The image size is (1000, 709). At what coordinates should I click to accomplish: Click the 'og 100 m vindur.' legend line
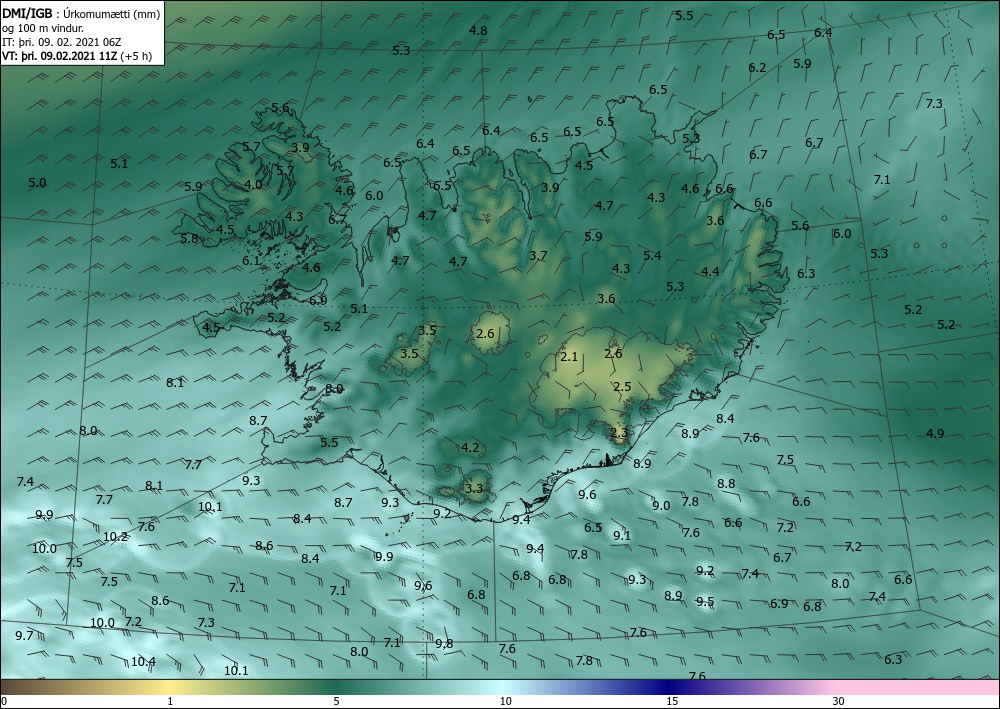pos(42,28)
